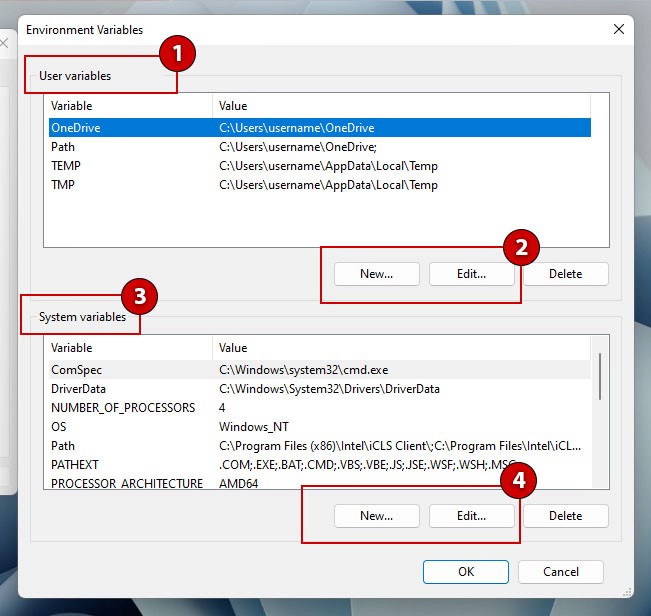Click value C:\Users\username\OneDrive; for user Path
Viewport: 651px width, 616px height.
[x=298, y=147]
